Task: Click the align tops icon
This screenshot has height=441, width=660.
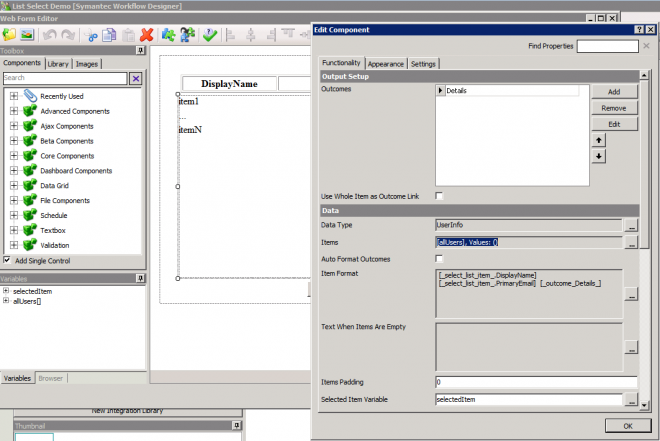Action: click(288, 34)
